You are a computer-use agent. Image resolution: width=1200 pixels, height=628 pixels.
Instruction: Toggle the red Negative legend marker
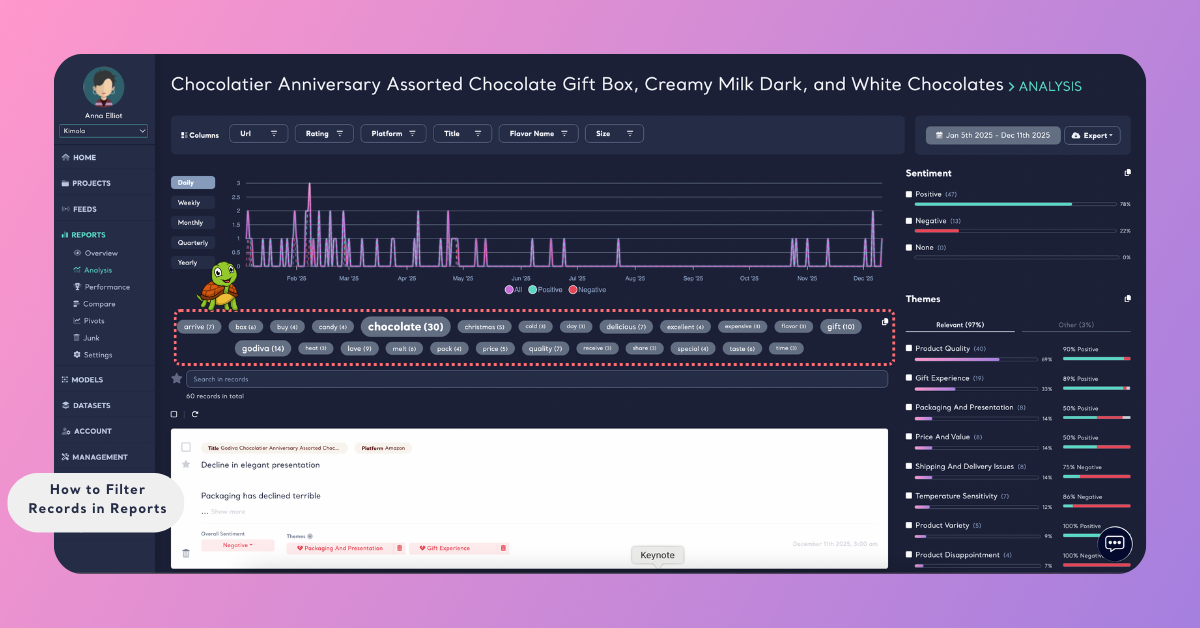tap(573, 290)
